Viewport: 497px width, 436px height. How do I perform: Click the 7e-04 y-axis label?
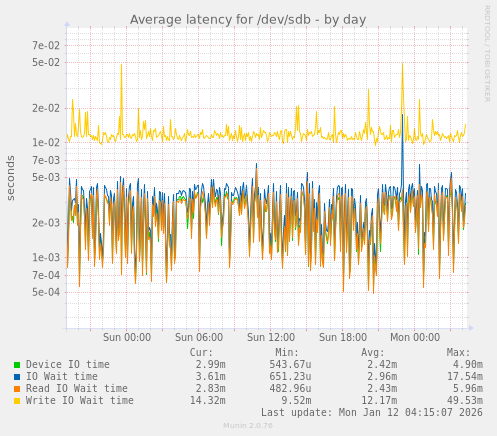point(46,275)
